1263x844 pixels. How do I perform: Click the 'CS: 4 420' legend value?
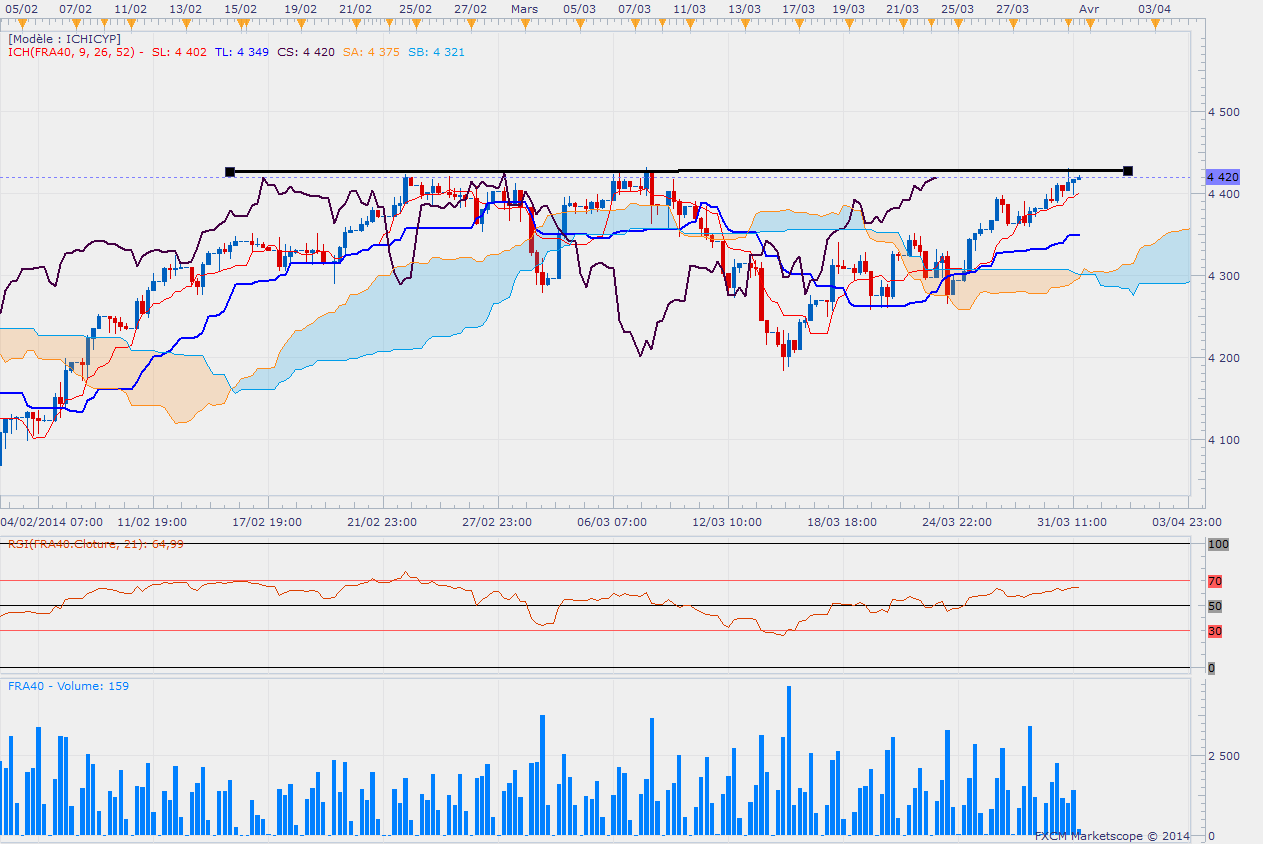point(306,51)
